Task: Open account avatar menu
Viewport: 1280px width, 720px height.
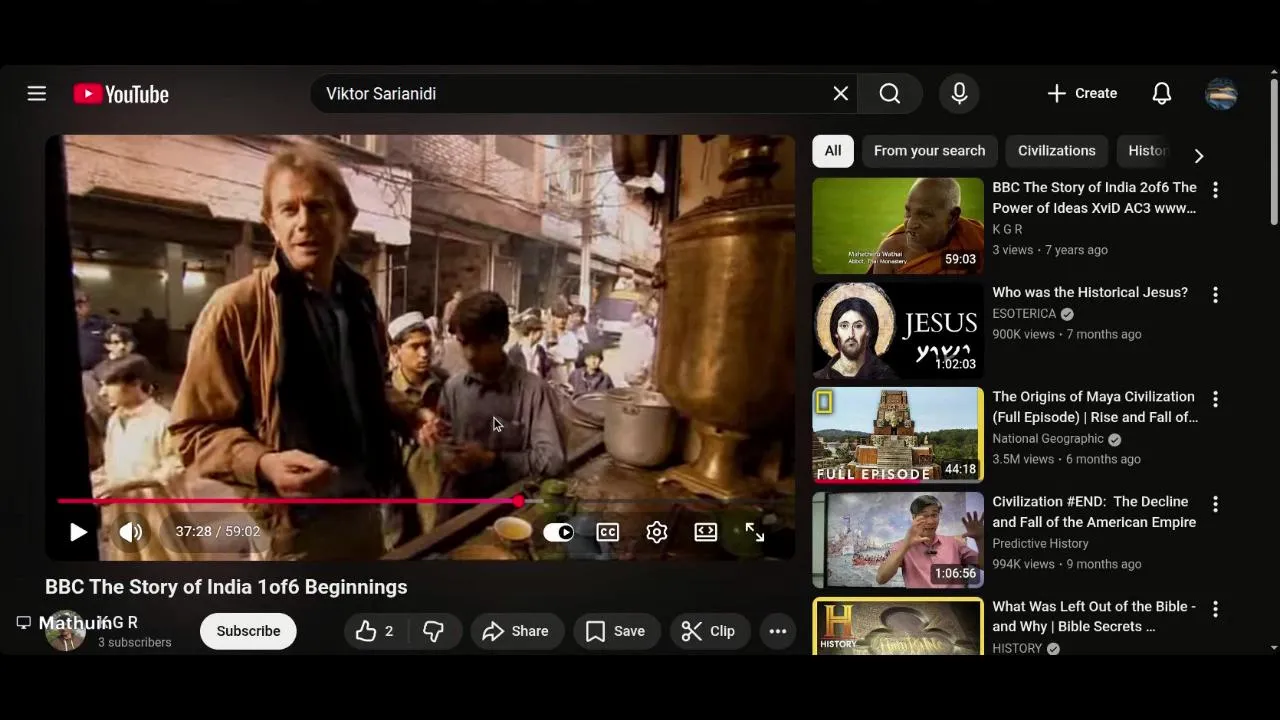Action: [x=1221, y=93]
